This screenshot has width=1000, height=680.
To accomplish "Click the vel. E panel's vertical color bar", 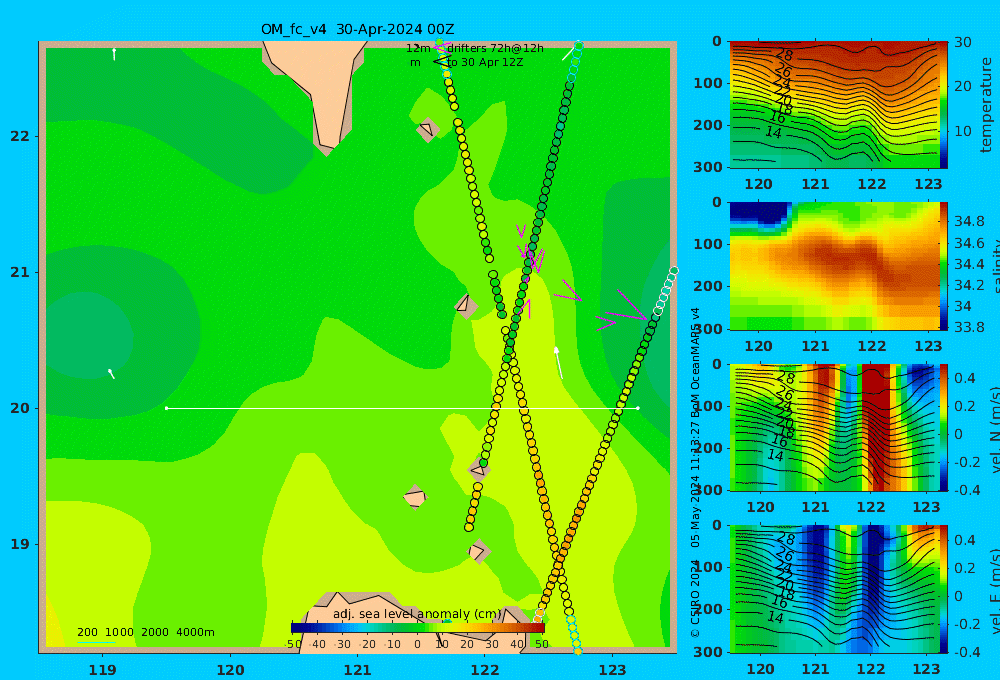I will [944, 589].
